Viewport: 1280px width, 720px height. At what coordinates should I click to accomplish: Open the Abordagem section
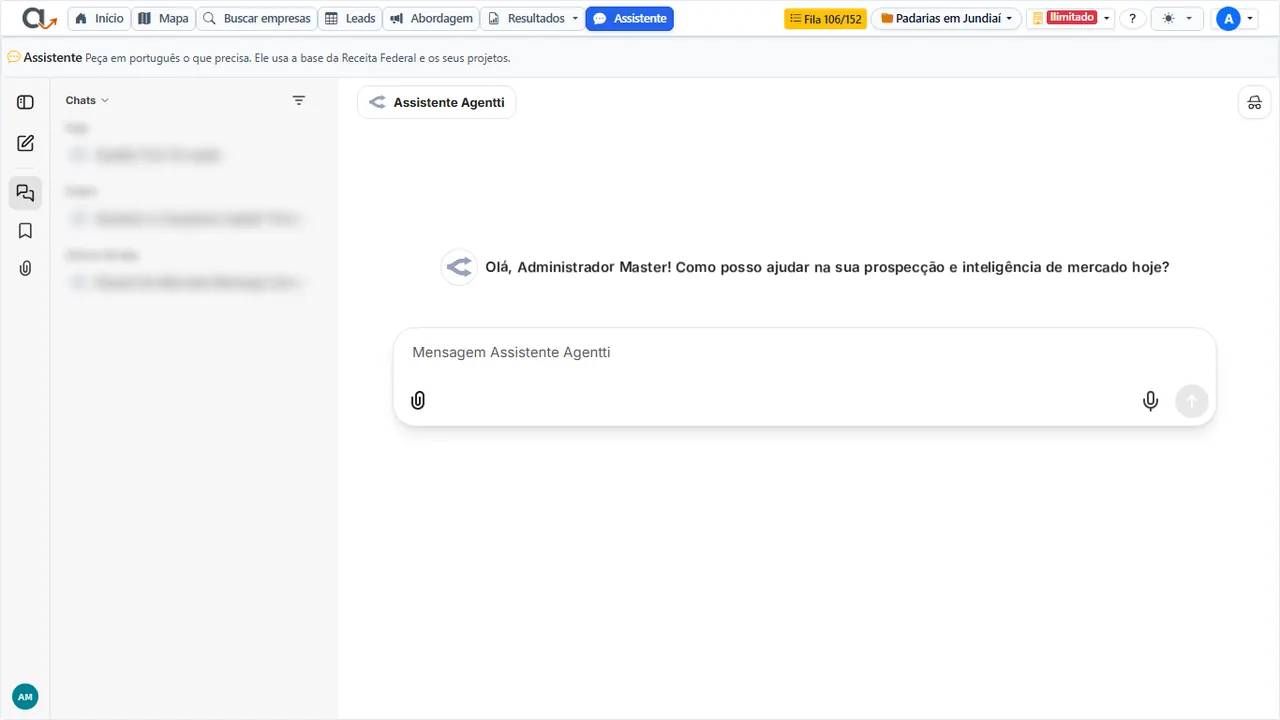pyautogui.click(x=431, y=19)
